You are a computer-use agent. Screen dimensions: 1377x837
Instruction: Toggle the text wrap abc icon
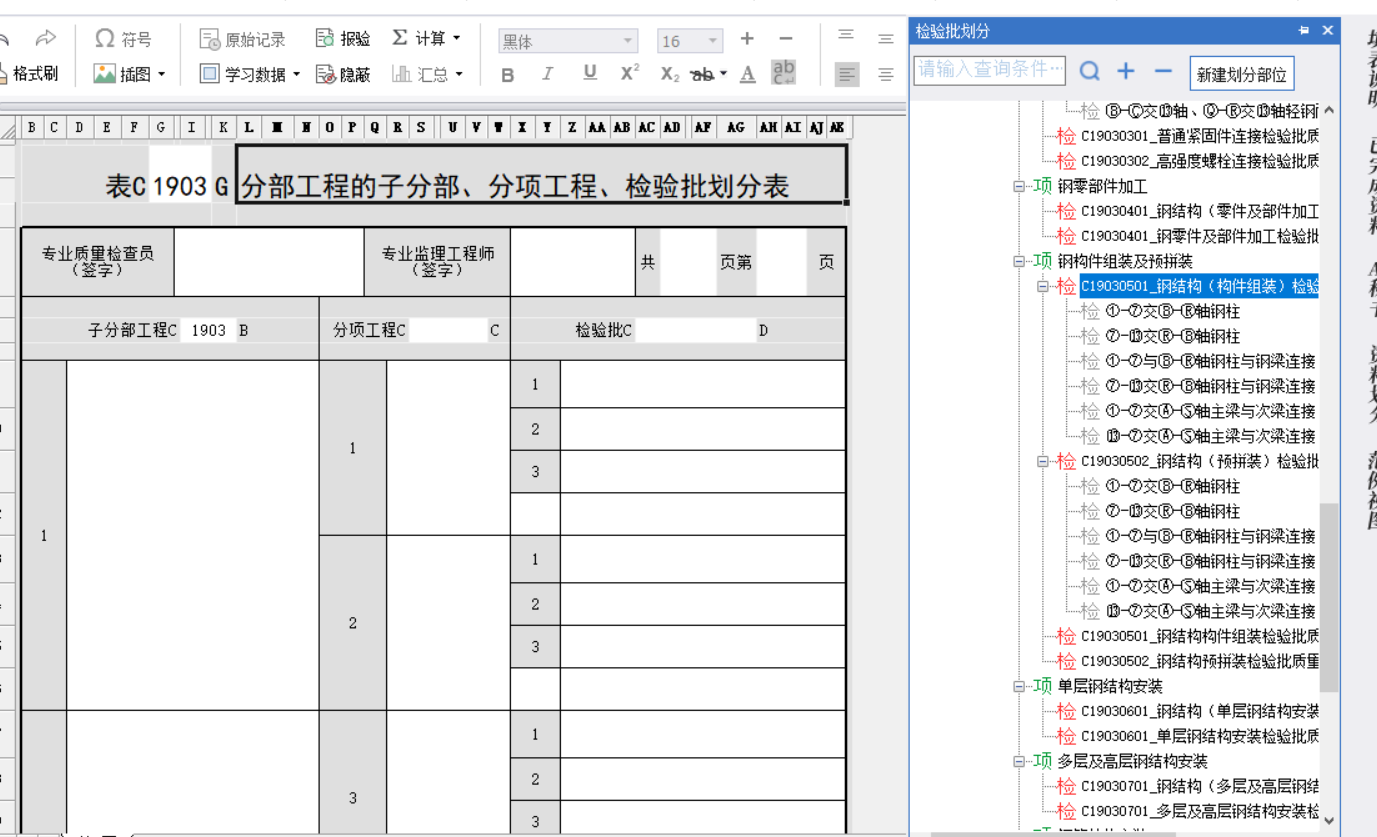click(784, 72)
